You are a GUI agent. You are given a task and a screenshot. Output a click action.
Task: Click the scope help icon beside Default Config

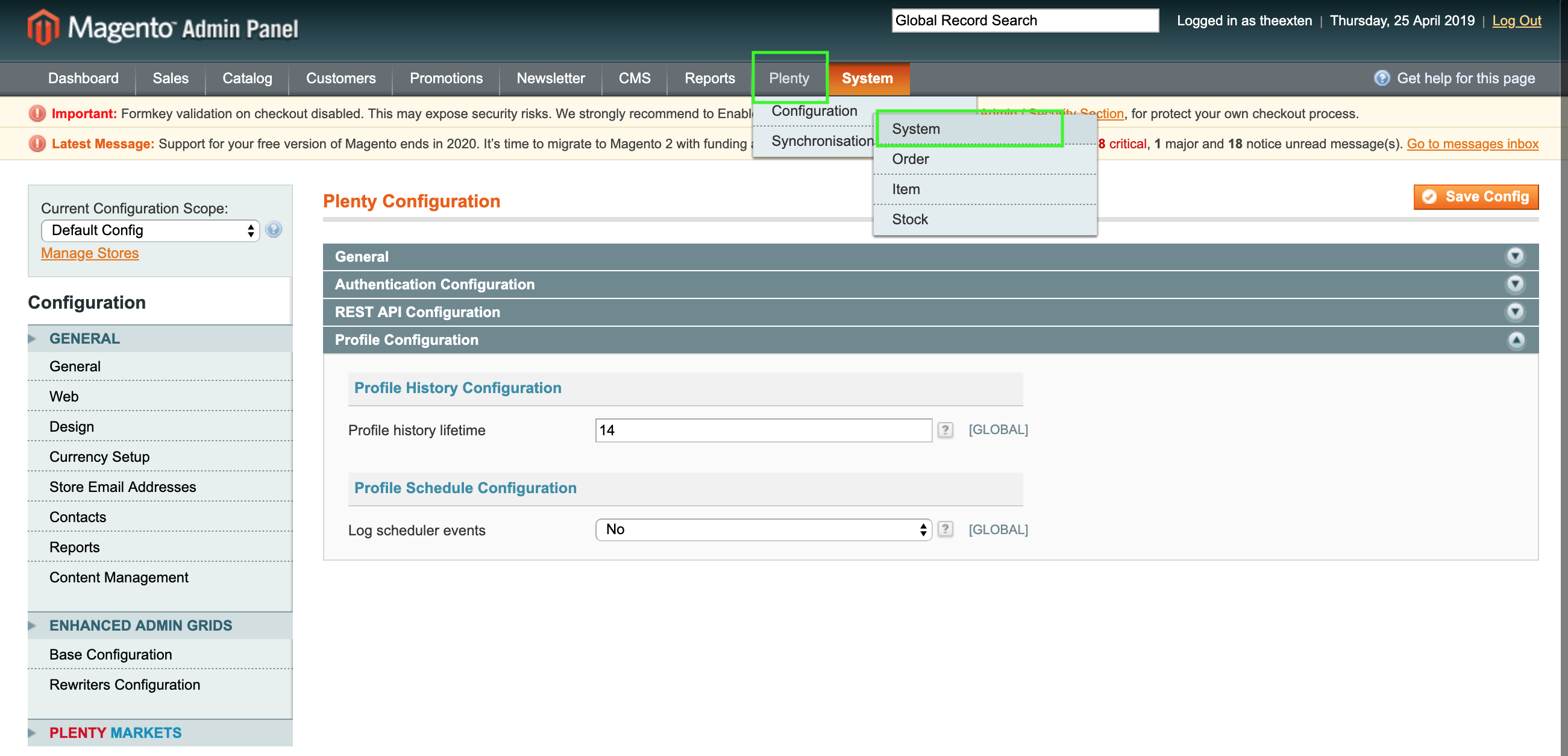click(x=274, y=230)
